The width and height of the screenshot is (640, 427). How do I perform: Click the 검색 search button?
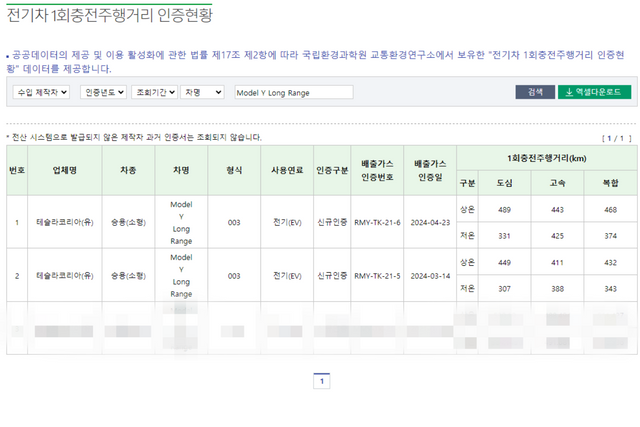535,92
